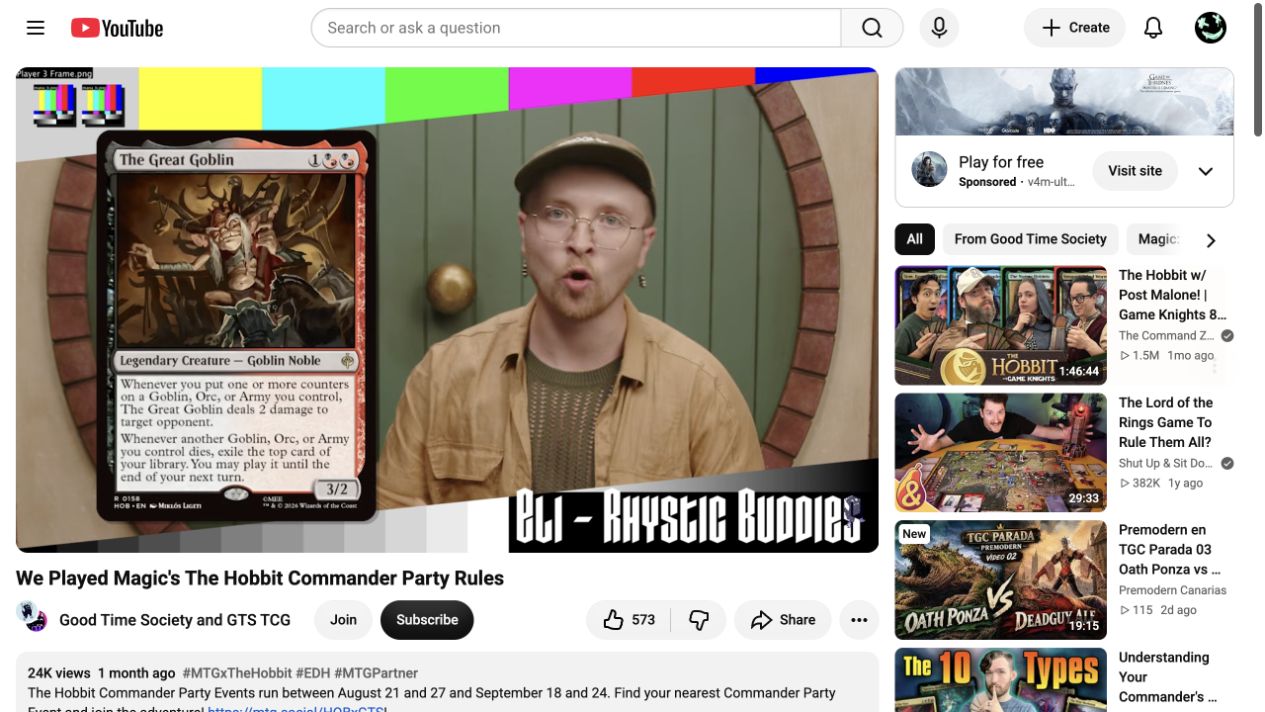1265x712 pixels.
Task: Open 'The Lord of the Rings Game' title
Action: pyautogui.click(x=1166, y=422)
